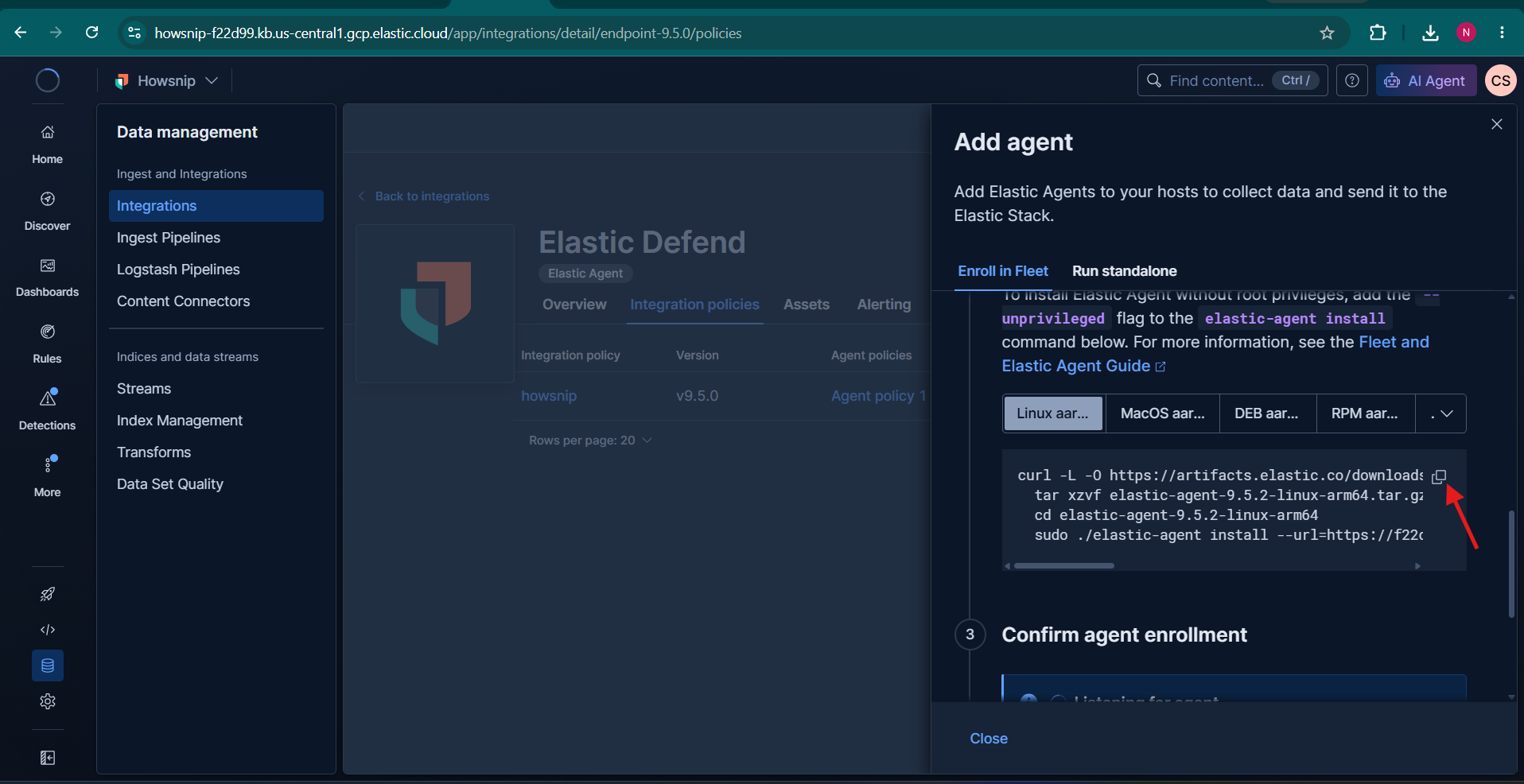Click the Elastic logo in the header
This screenshot has height=784, width=1524.
click(x=48, y=80)
